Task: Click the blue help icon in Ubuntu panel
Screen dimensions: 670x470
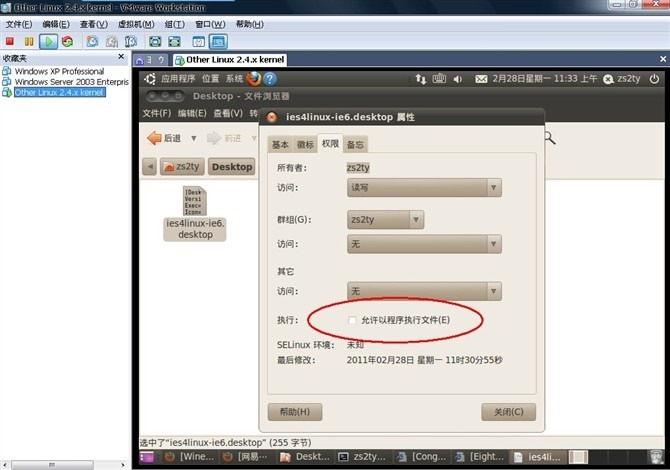Action: 270,79
